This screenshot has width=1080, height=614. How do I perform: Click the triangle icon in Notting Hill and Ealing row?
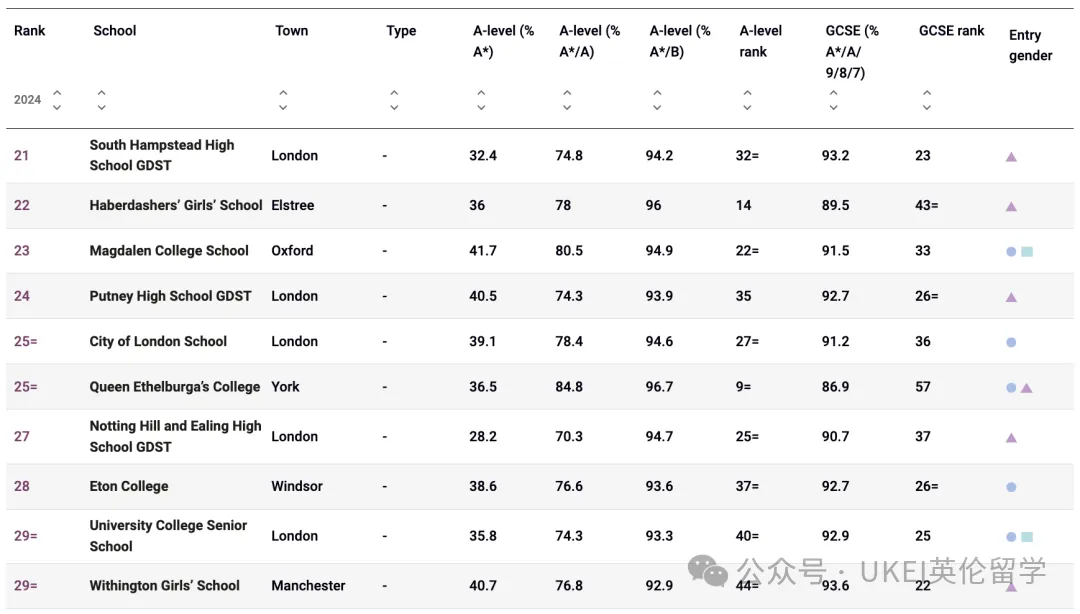pyautogui.click(x=1011, y=438)
